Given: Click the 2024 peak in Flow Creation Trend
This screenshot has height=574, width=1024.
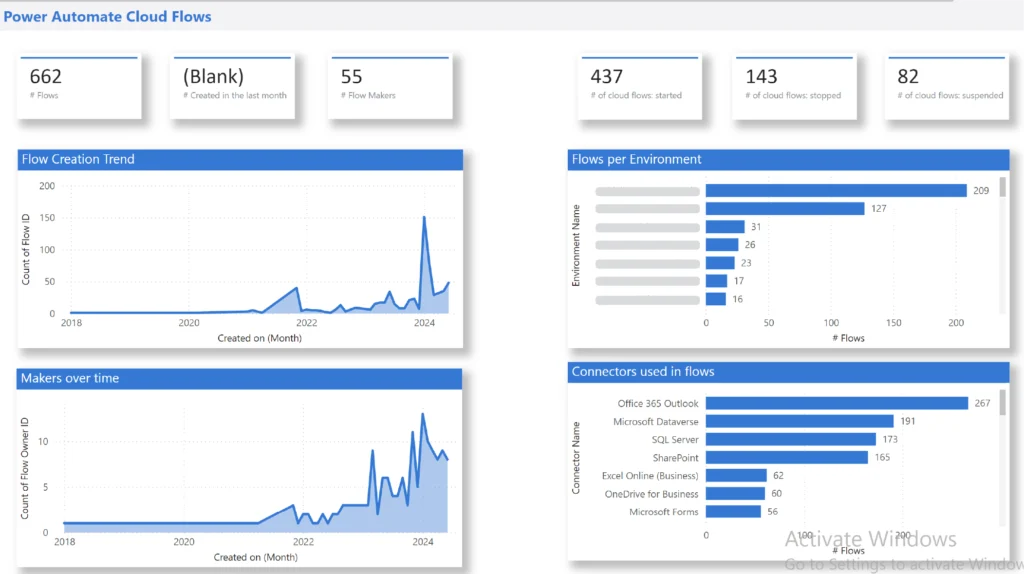Looking at the screenshot, I should (x=424, y=217).
